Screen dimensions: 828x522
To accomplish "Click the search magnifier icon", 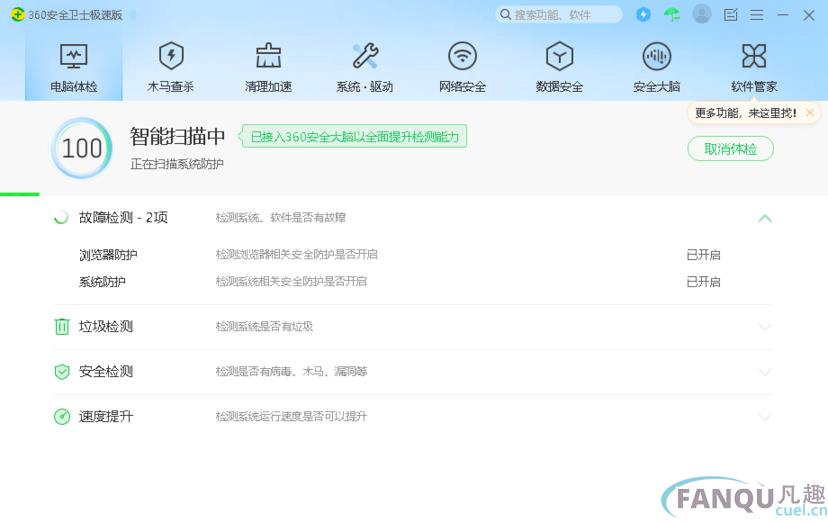I will tap(505, 15).
